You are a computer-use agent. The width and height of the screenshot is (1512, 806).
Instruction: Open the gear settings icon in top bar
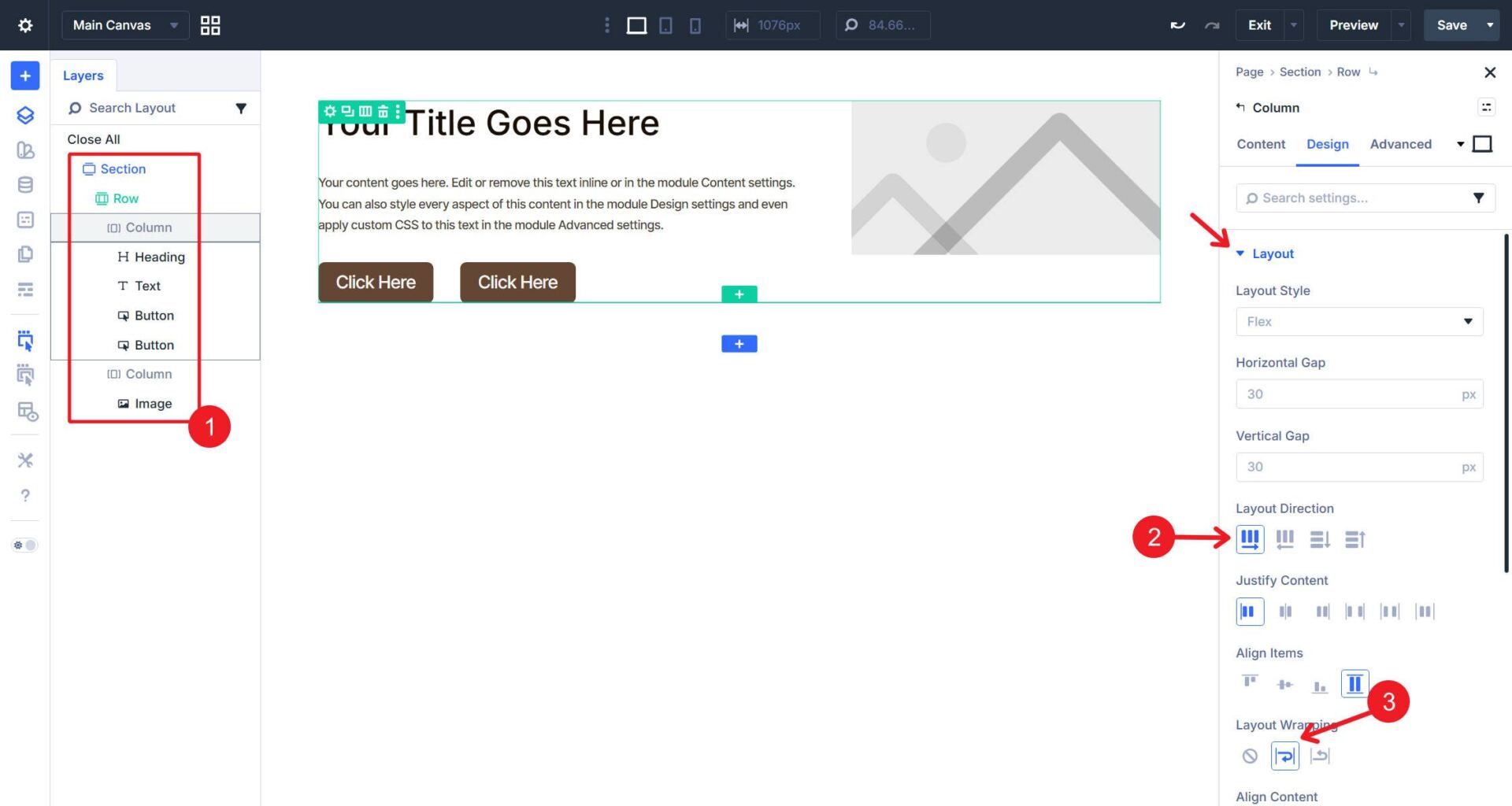click(25, 25)
